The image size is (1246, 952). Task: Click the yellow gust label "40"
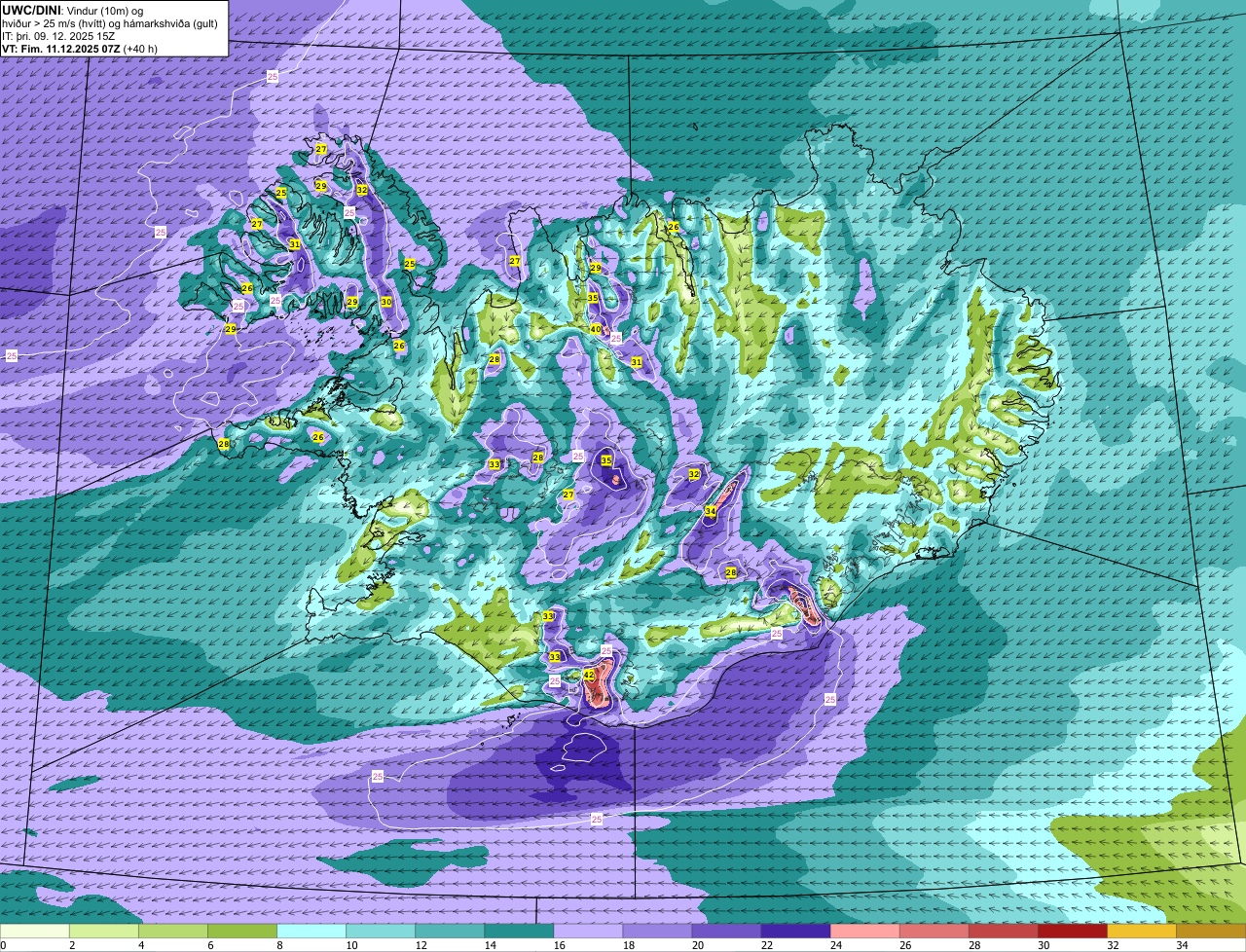[x=595, y=329]
